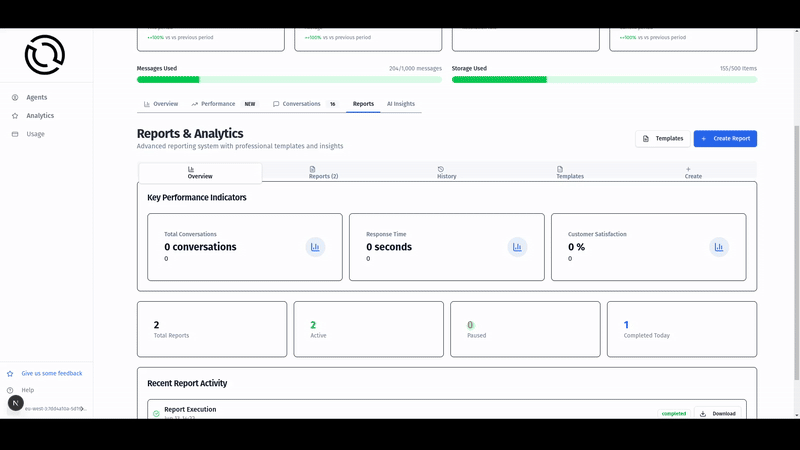This screenshot has height=450, width=800.
Task: Click the Reports & Analytics heading
Action: 190,134
